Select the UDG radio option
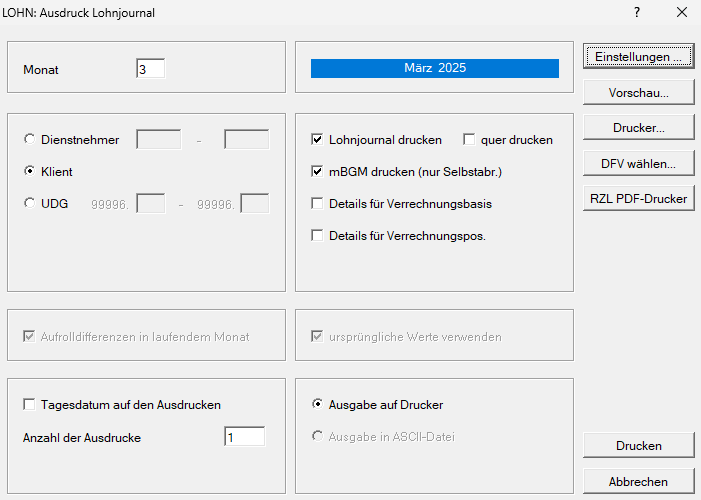Image resolution: width=701 pixels, height=500 pixels. coord(29,204)
